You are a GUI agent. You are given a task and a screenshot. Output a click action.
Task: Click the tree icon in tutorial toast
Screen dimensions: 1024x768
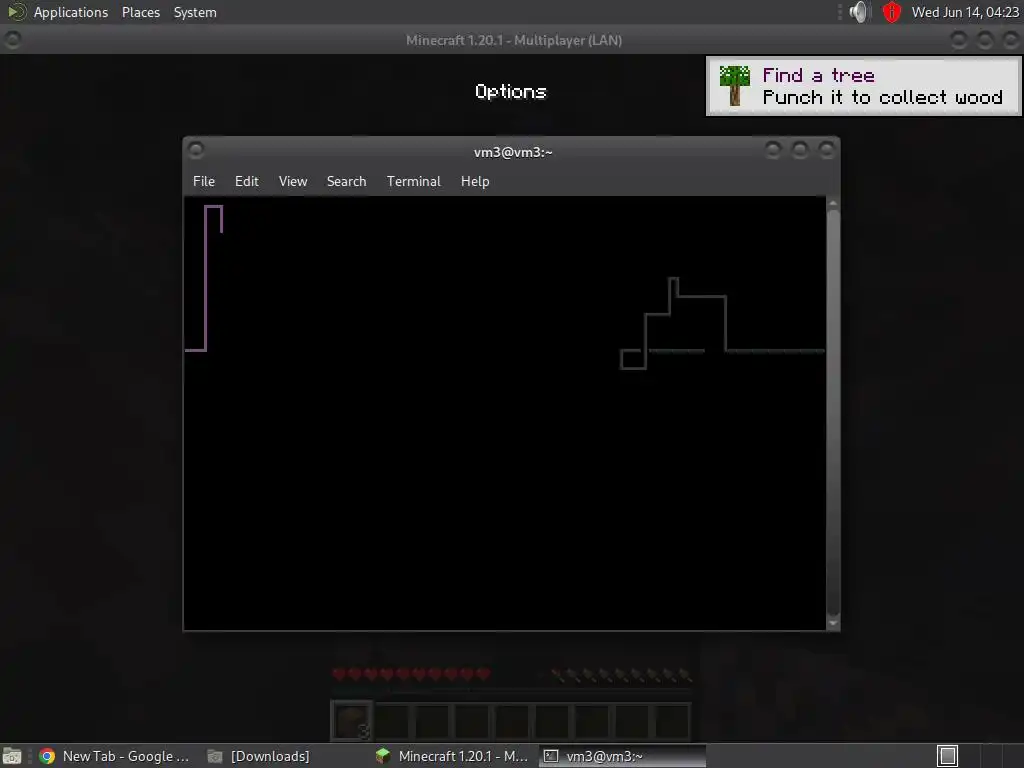(734, 86)
